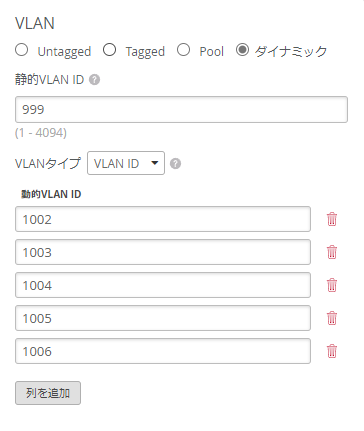The image size is (364, 431).
Task: Select the ダイナミック radio option
Action: point(242,50)
